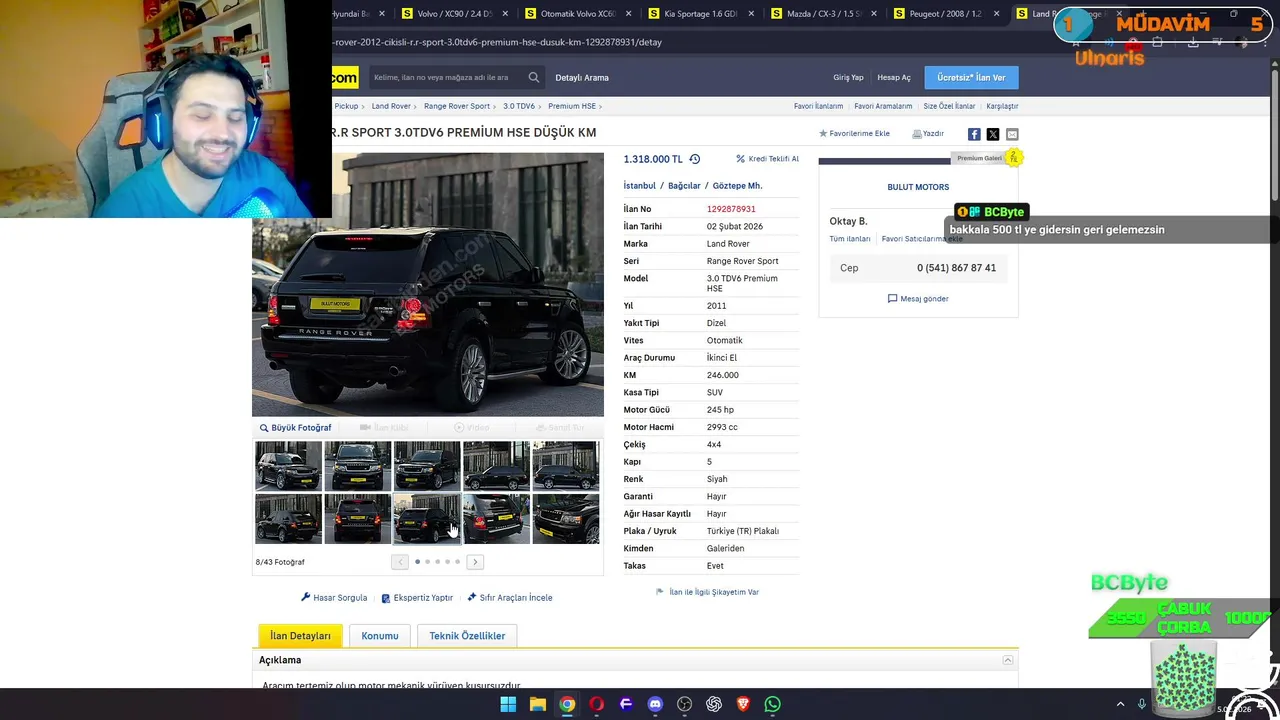Select Premium HSE breadcrumb
Viewport: 1280px width, 720px height.
click(x=572, y=106)
